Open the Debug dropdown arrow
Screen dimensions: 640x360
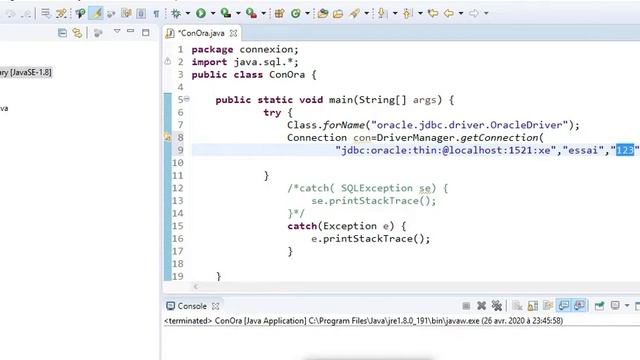point(188,13)
